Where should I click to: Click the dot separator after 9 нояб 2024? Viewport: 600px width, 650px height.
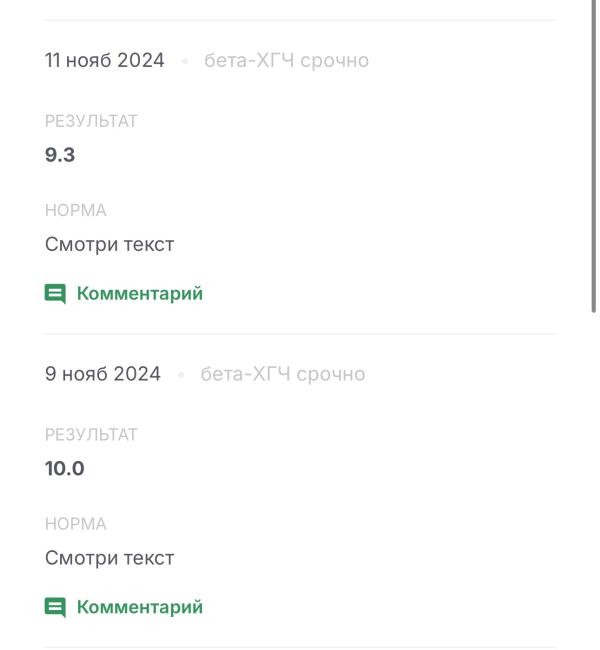[x=180, y=375]
